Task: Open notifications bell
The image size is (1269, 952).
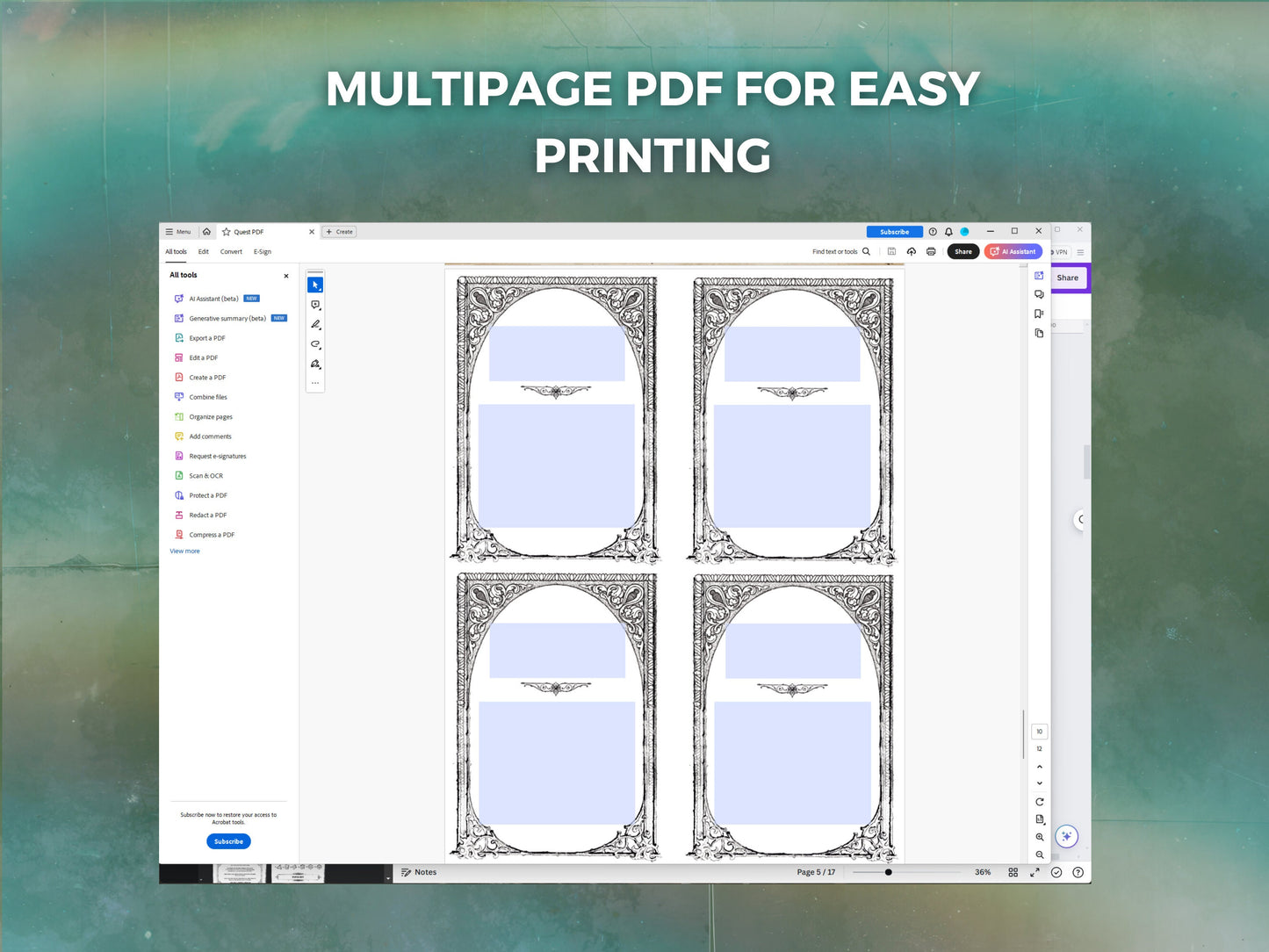Action: [x=948, y=232]
